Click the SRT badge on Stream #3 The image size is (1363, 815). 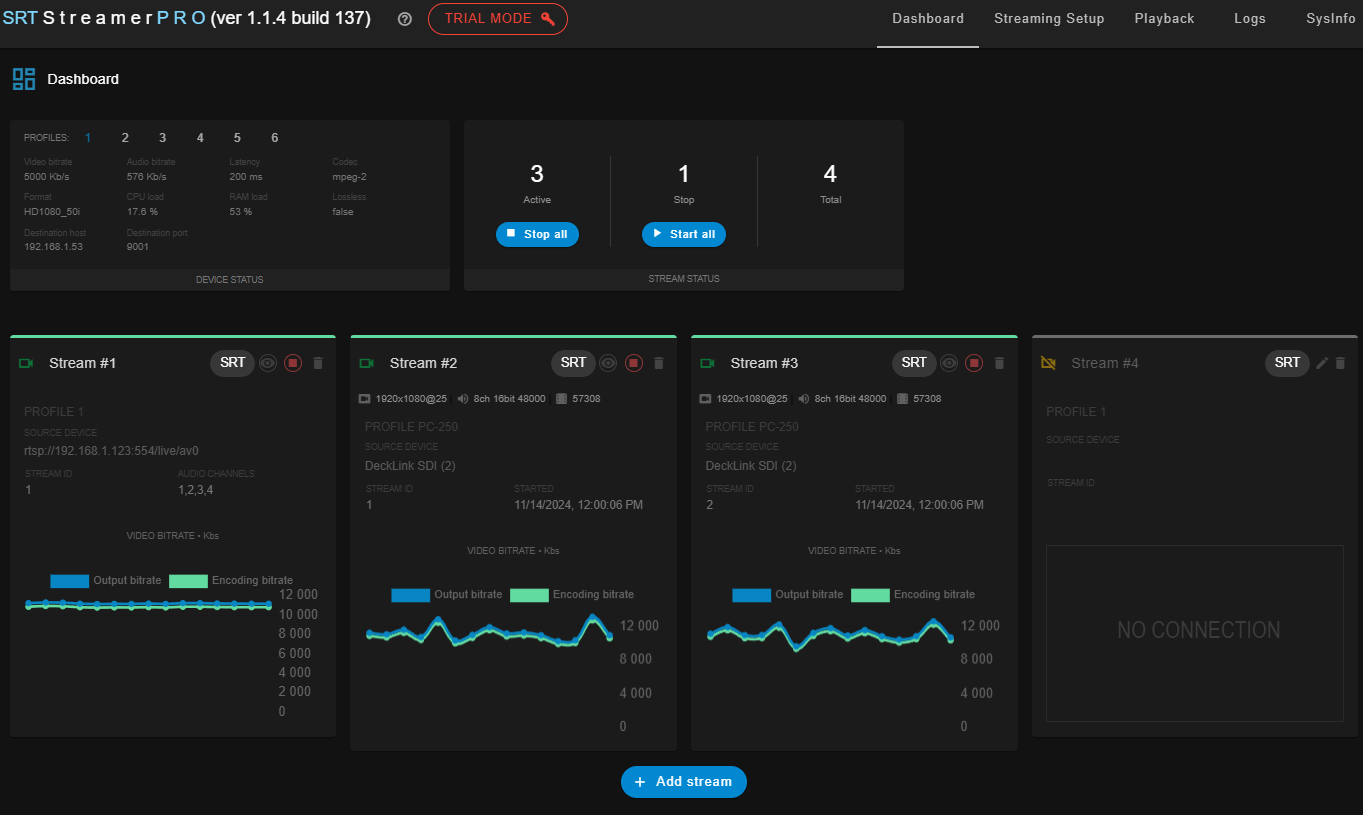click(x=914, y=363)
